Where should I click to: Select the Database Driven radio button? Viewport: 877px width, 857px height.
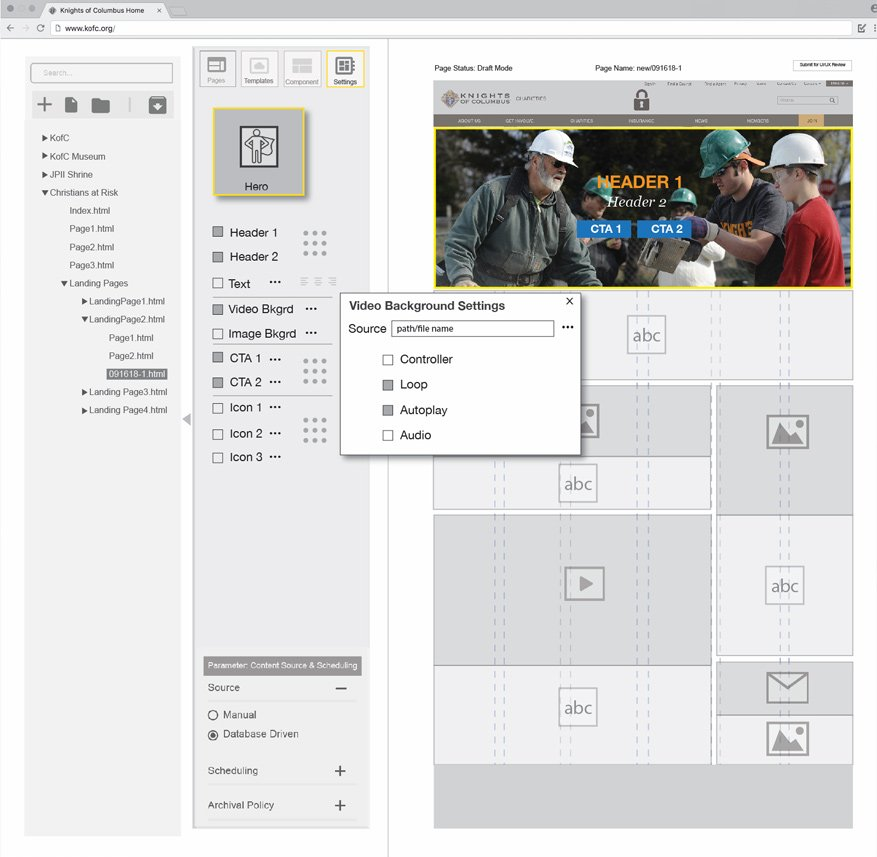tap(213, 735)
